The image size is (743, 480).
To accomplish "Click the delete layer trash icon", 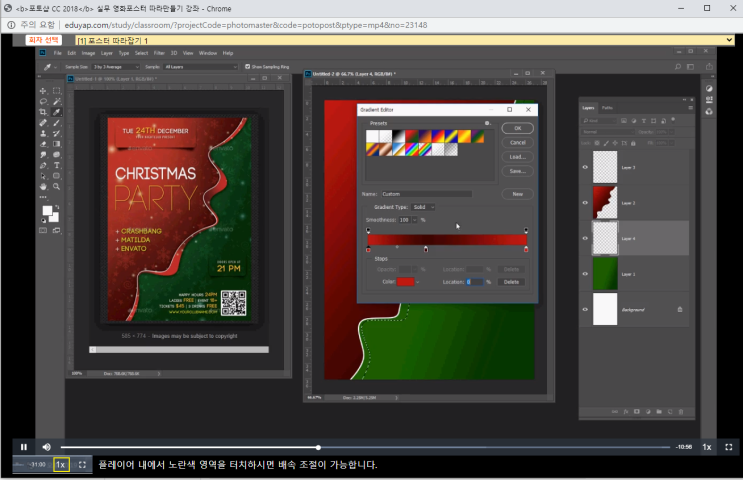I will [x=681, y=412].
